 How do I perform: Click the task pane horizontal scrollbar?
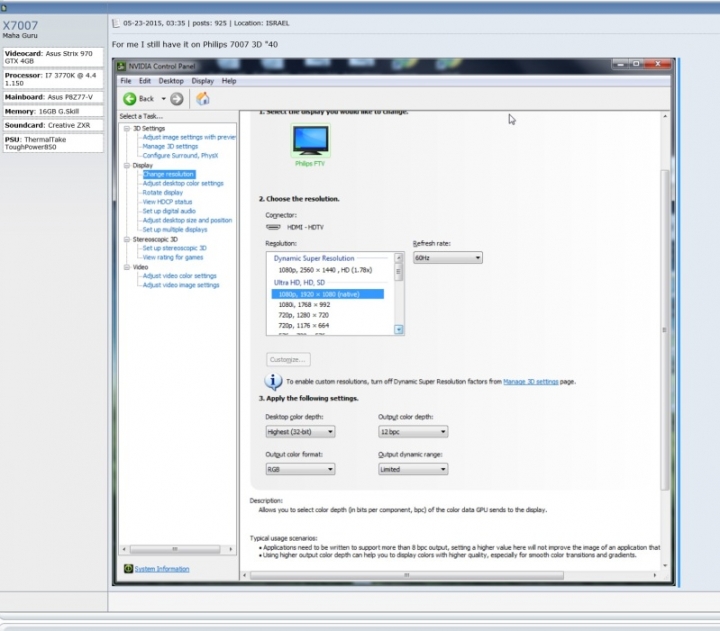coord(175,549)
